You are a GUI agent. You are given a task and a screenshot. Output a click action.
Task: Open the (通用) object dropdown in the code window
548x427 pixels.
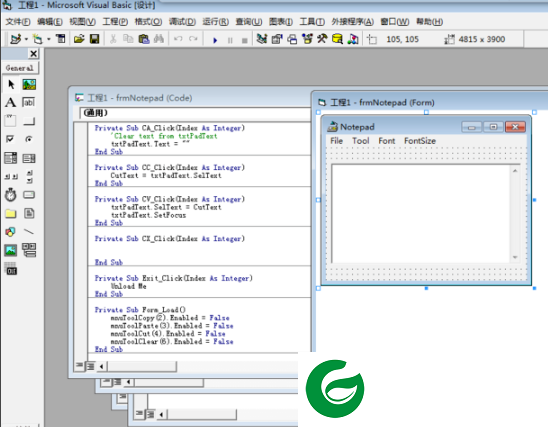coord(196,113)
